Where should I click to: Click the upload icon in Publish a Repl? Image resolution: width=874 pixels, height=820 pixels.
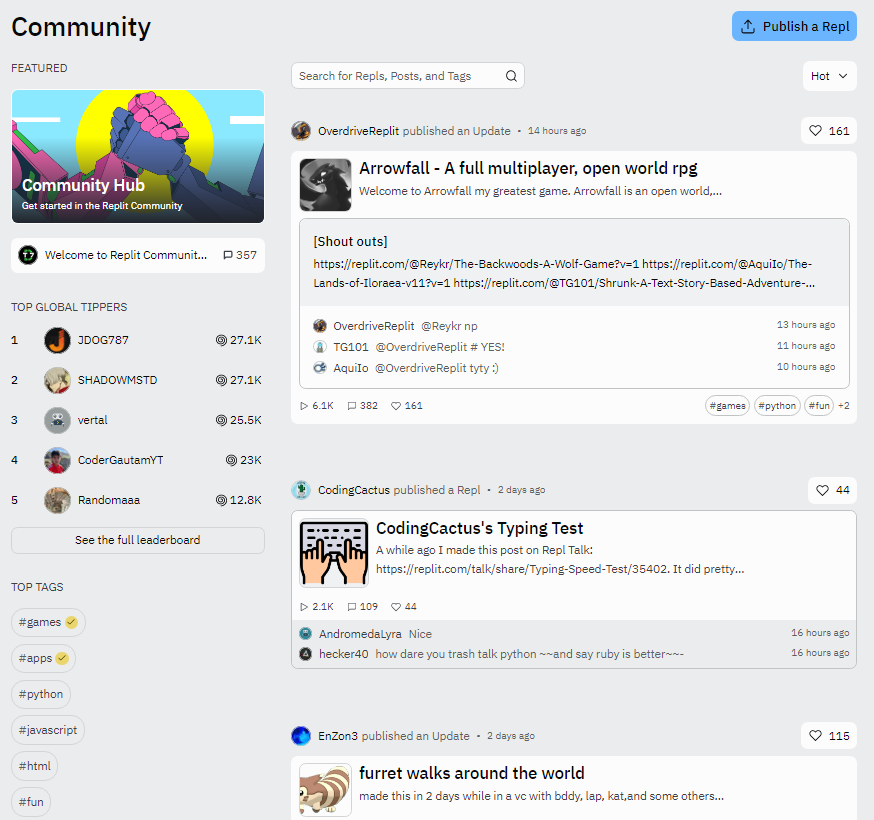[748, 26]
